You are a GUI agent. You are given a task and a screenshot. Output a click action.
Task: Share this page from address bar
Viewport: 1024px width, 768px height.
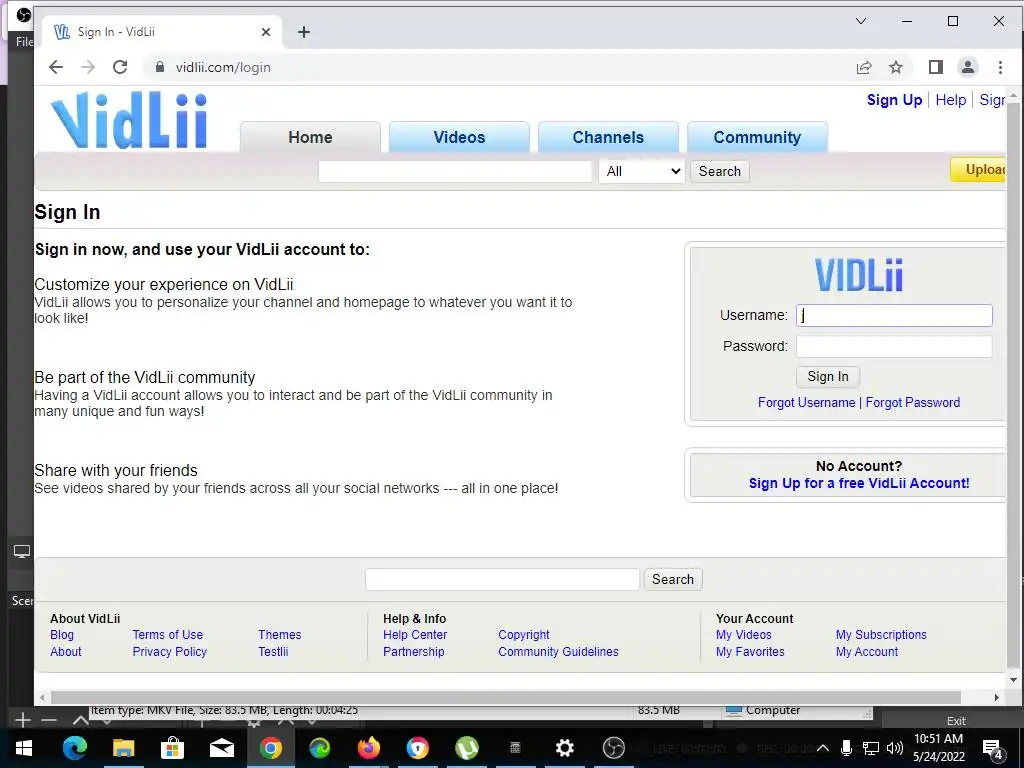point(864,67)
